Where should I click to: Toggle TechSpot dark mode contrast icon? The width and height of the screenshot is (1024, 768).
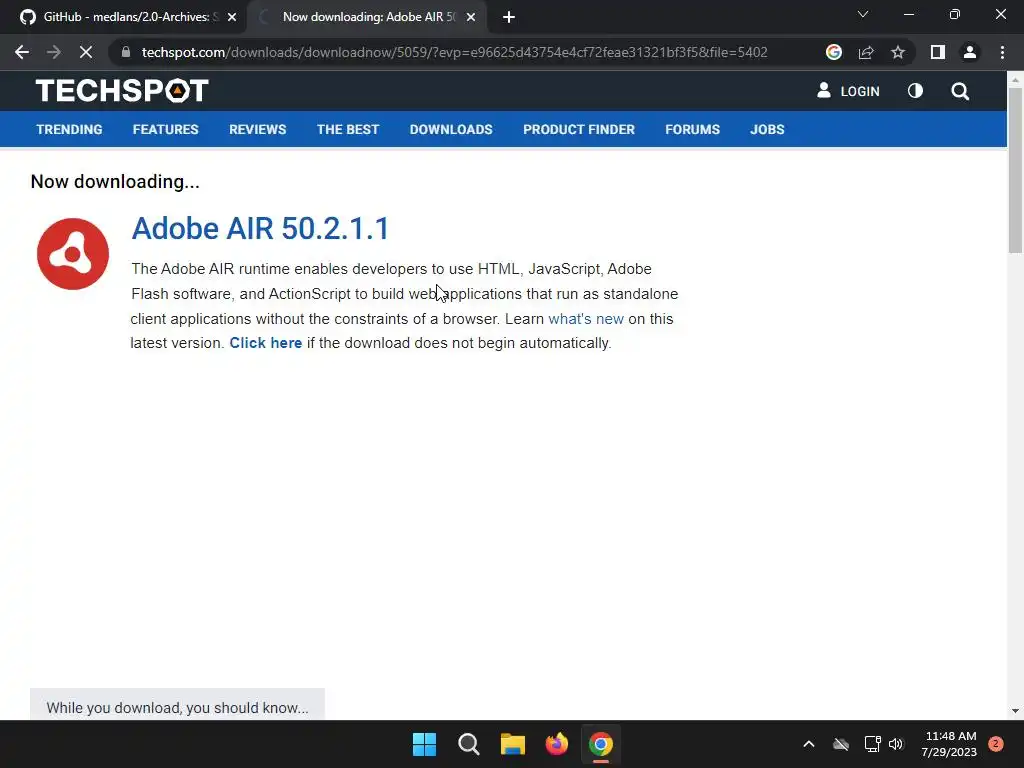[915, 91]
